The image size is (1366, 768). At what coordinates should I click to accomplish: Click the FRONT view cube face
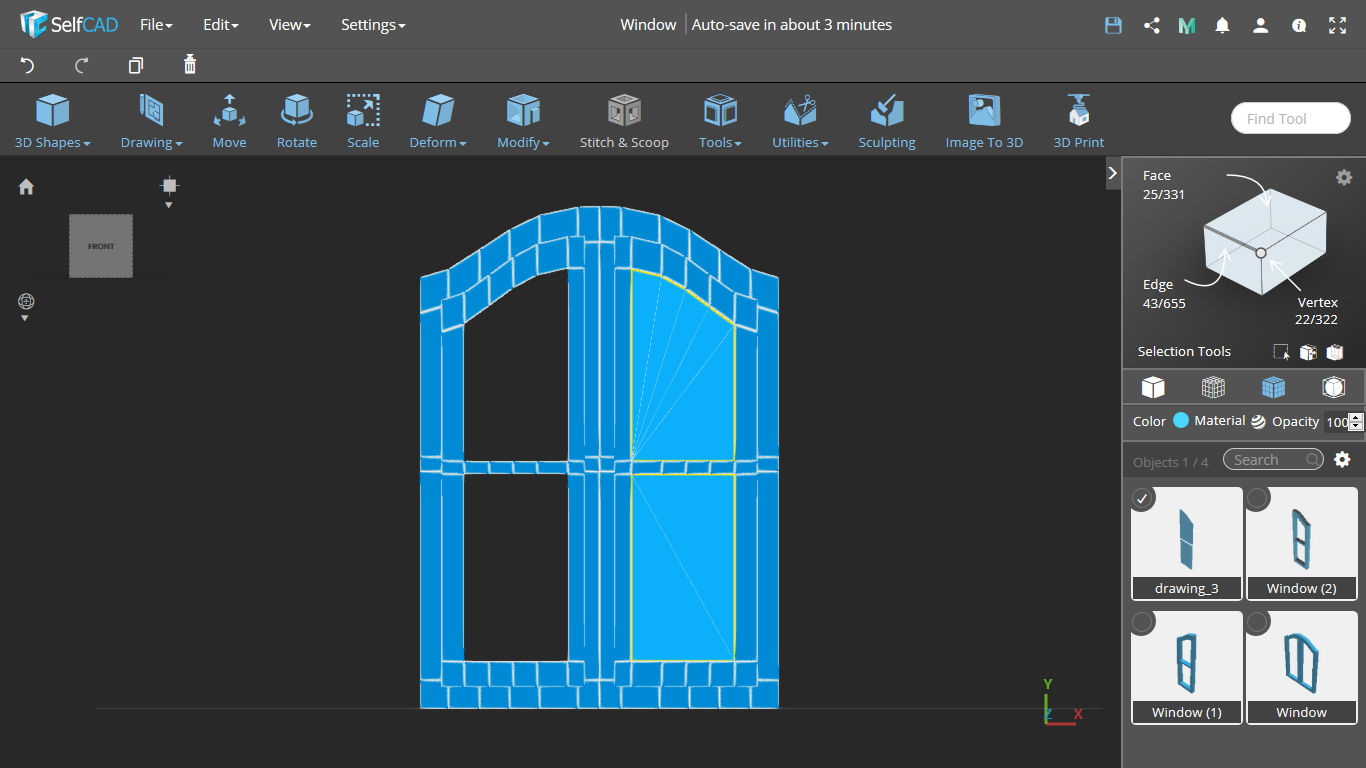(x=101, y=246)
